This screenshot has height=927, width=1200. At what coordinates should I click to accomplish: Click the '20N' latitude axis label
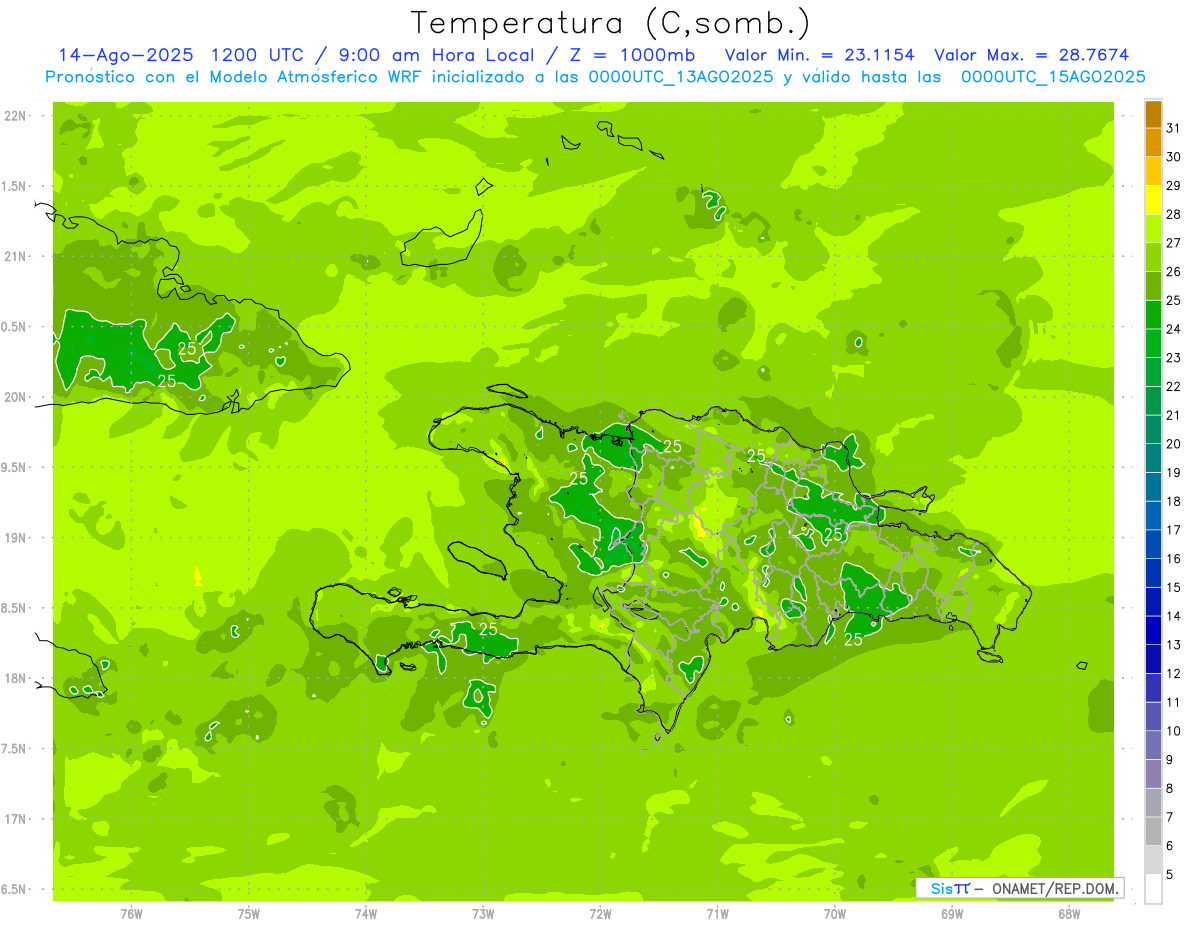pos(15,397)
